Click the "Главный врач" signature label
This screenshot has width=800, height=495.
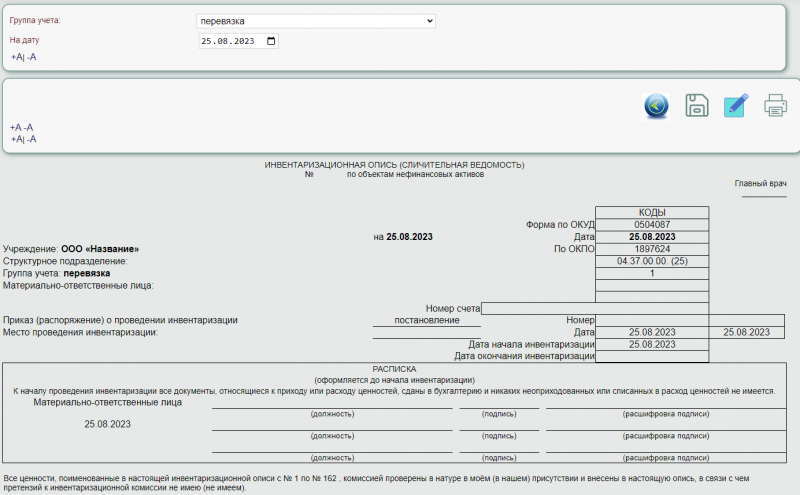pyautogui.click(x=761, y=183)
